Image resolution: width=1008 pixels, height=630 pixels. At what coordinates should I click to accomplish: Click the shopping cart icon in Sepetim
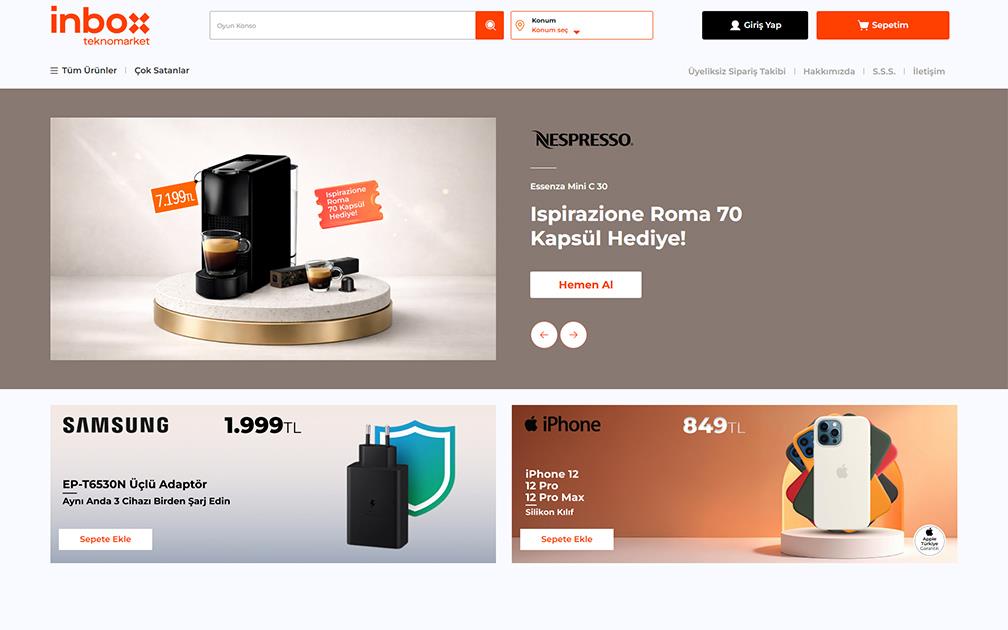coord(863,25)
